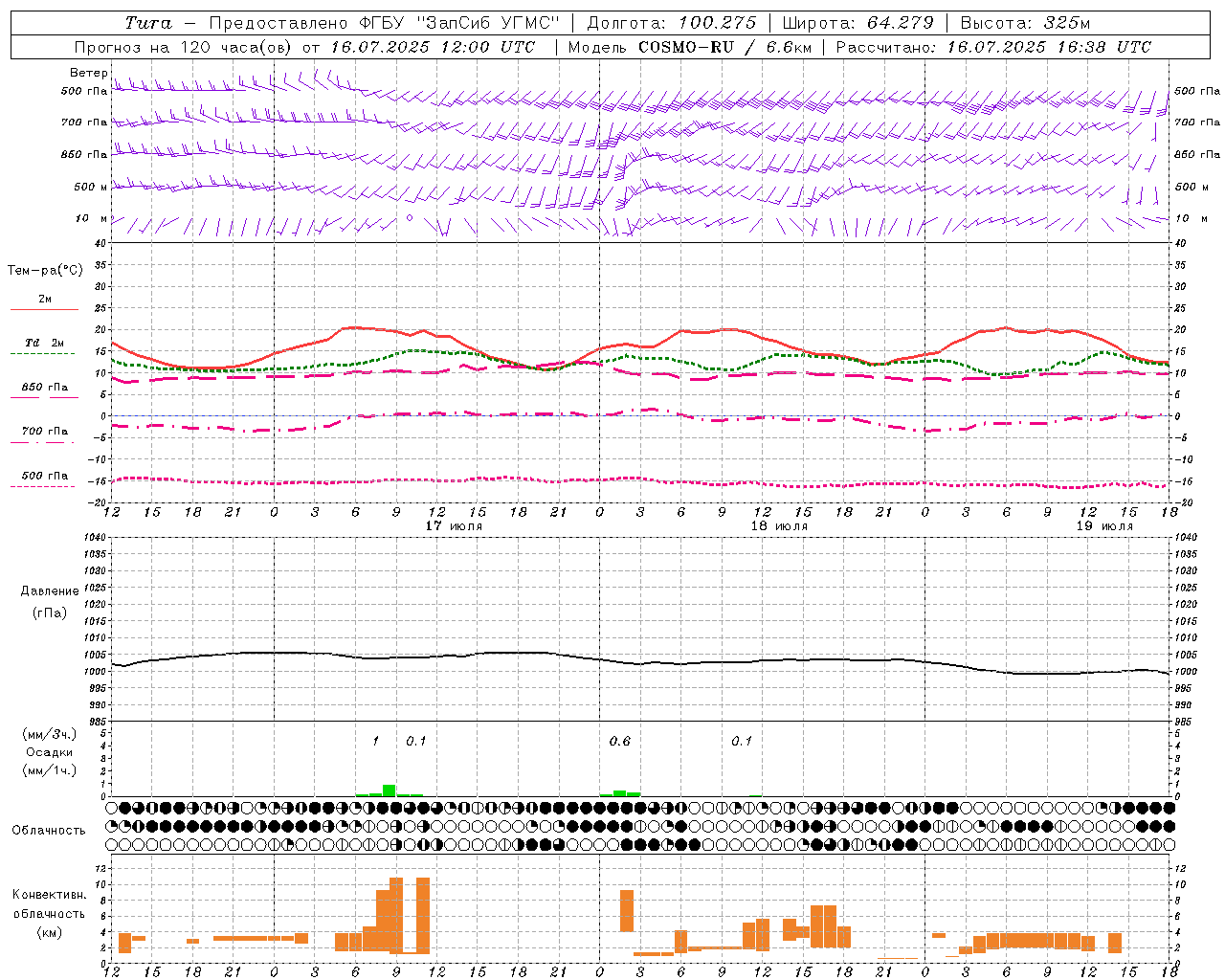Click the "850 гПа" temperature legend entry
1225x980 pixels.
click(44, 387)
